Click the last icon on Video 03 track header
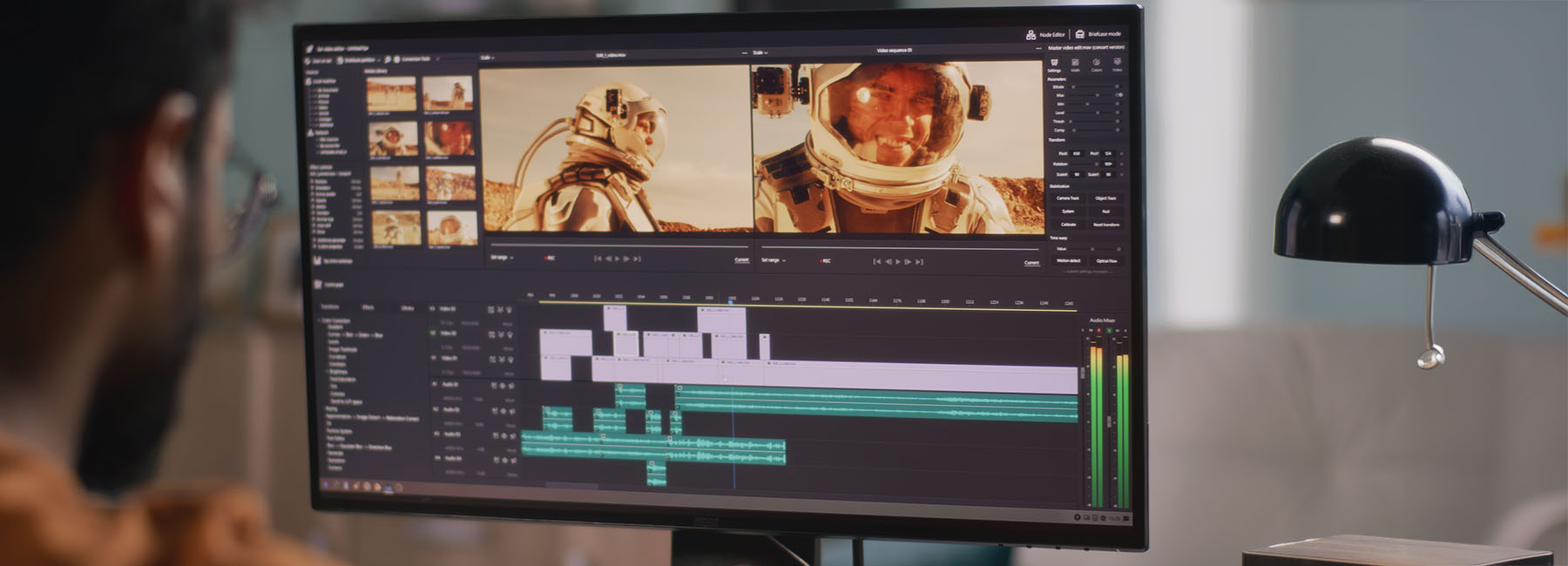This screenshot has height=566, width=1568. pyautogui.click(x=510, y=310)
